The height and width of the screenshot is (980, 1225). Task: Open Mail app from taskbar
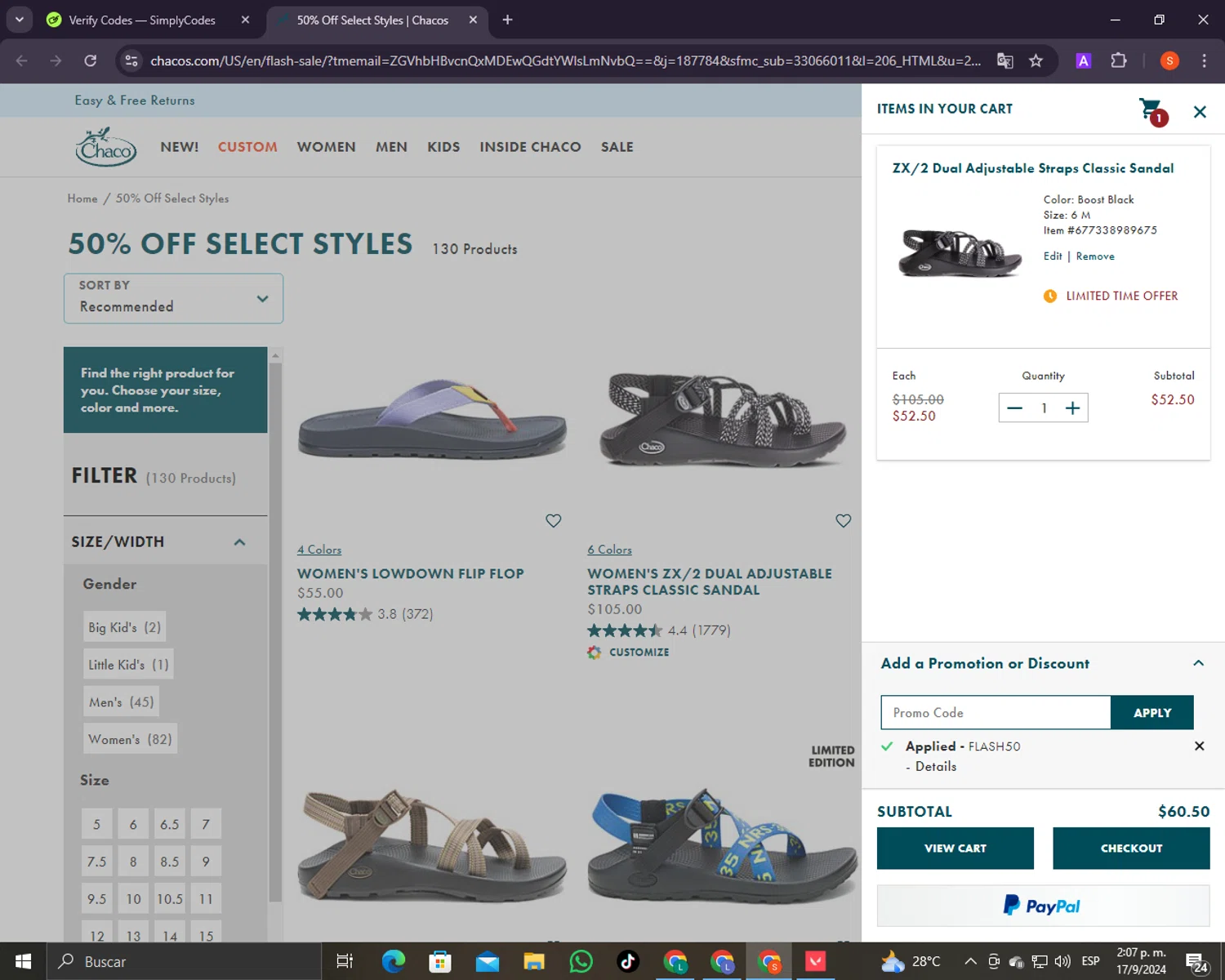[488, 961]
